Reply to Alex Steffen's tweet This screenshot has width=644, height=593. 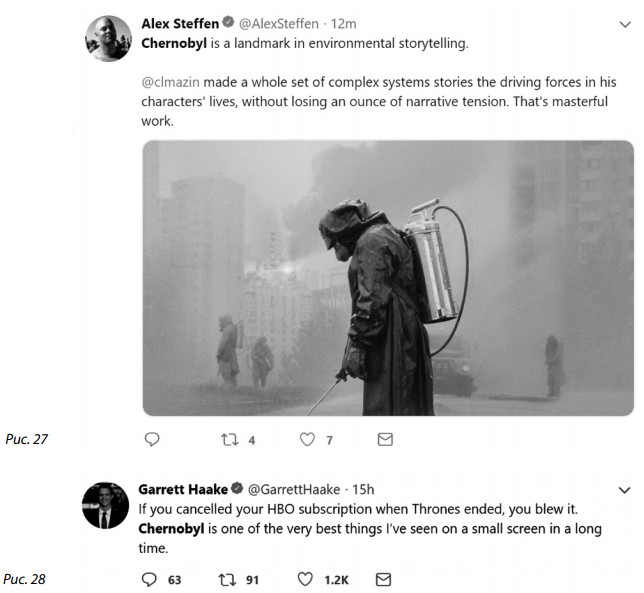152,439
